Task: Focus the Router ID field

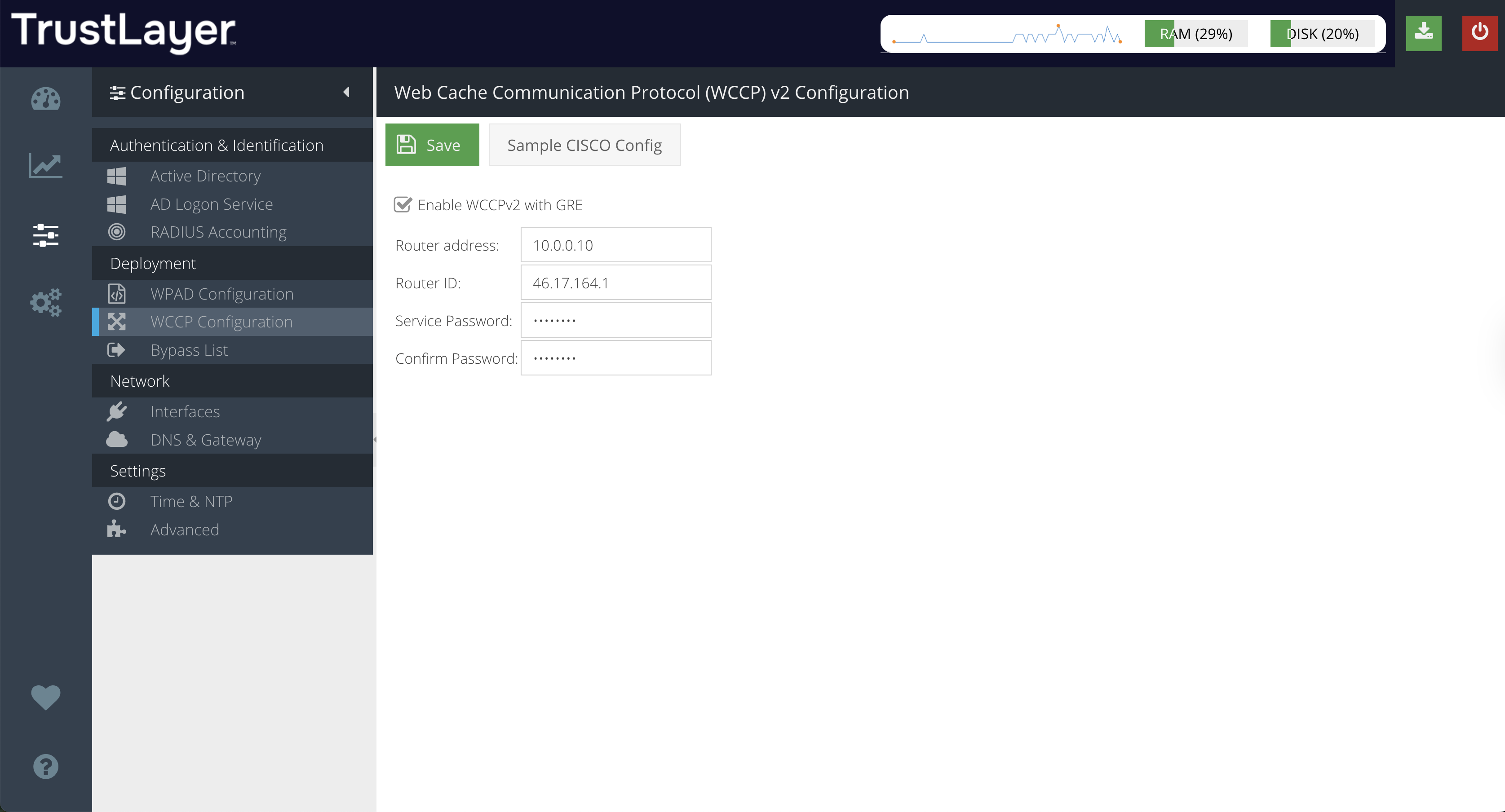Action: [x=616, y=283]
